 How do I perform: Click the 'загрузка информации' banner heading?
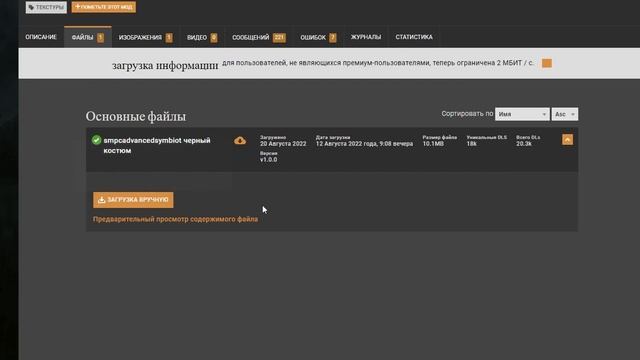click(165, 65)
